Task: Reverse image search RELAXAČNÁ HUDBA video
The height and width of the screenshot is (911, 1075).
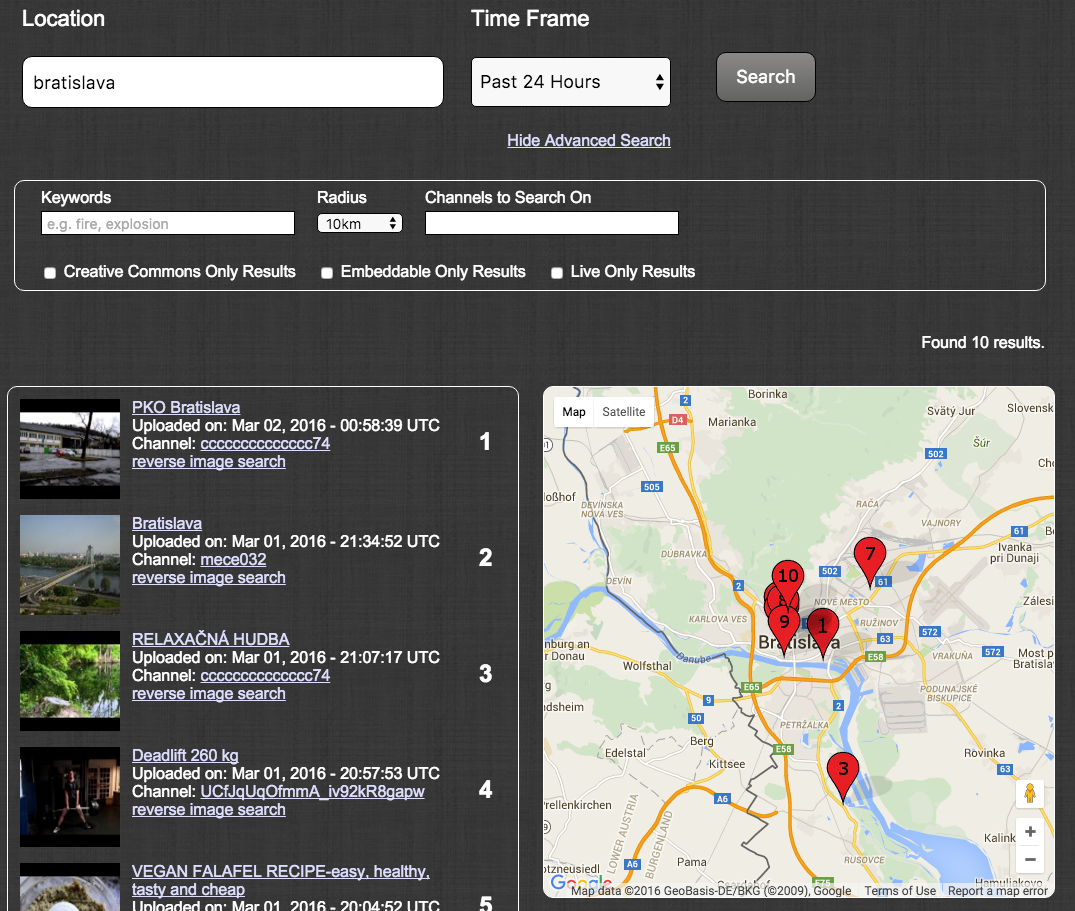Action: (x=208, y=693)
